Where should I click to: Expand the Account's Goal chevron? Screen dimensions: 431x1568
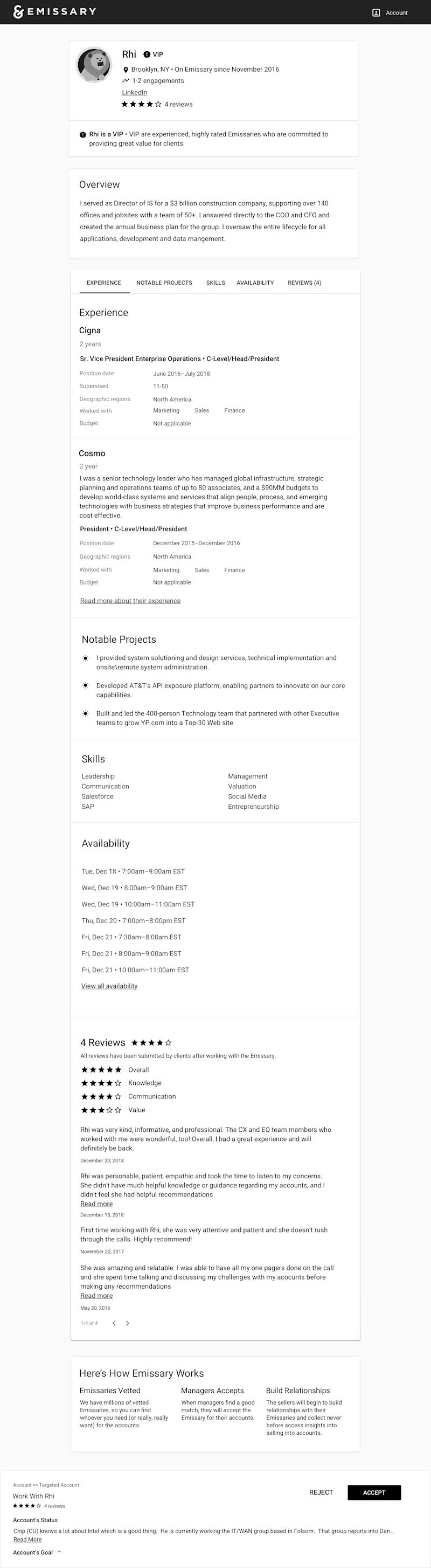pos(59,1552)
